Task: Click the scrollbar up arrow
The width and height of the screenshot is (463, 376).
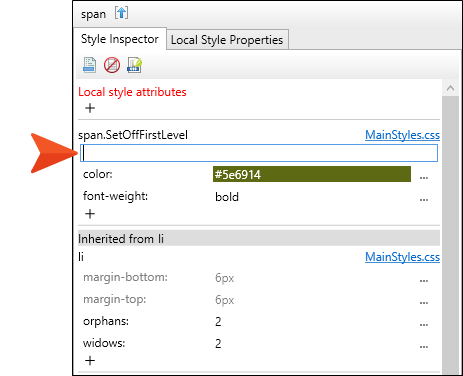Action: pos(450,88)
